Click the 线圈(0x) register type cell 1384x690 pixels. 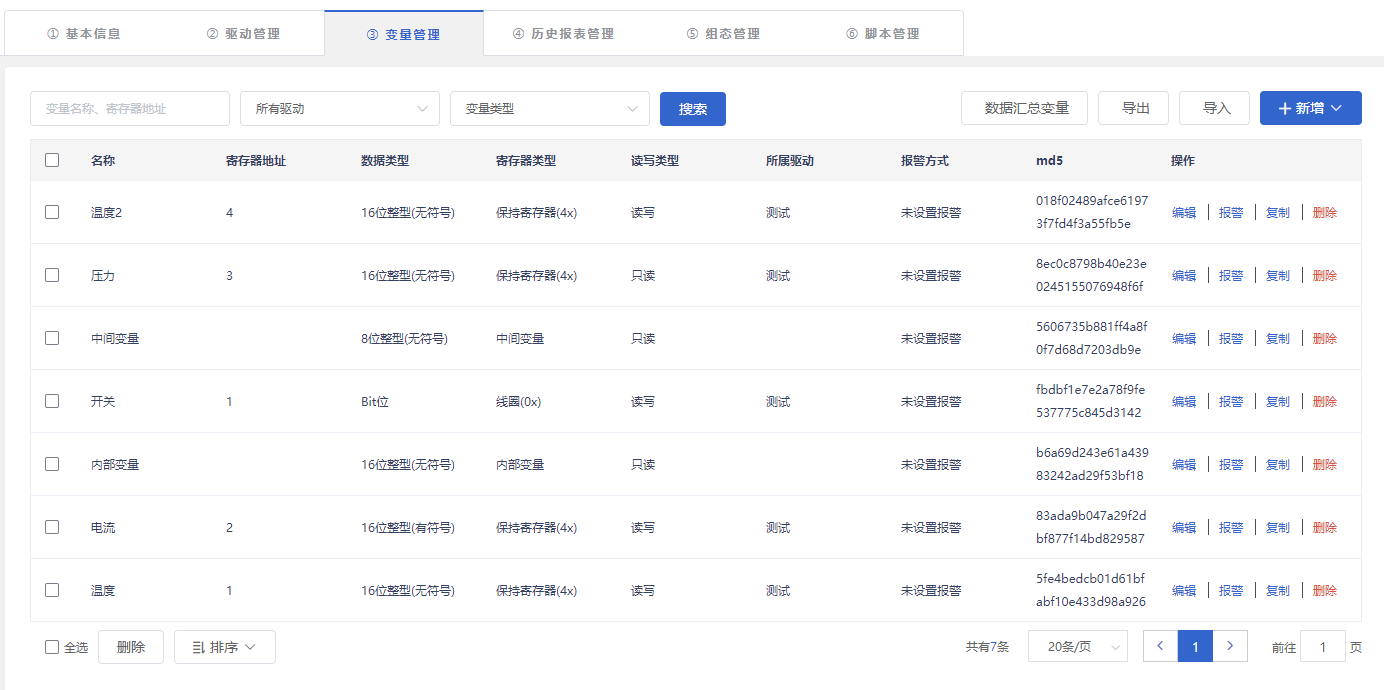(x=518, y=402)
